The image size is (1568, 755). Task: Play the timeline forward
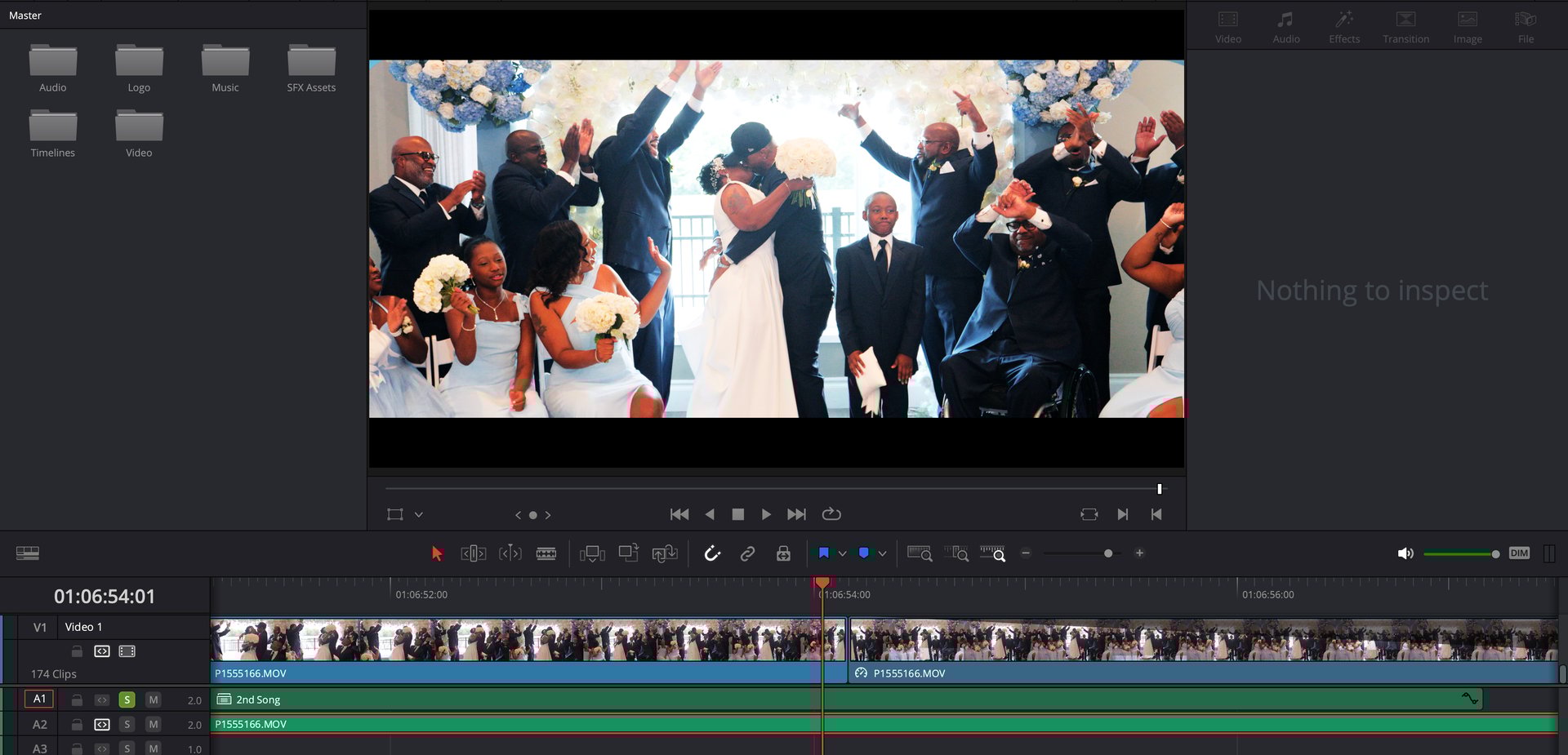click(x=766, y=514)
